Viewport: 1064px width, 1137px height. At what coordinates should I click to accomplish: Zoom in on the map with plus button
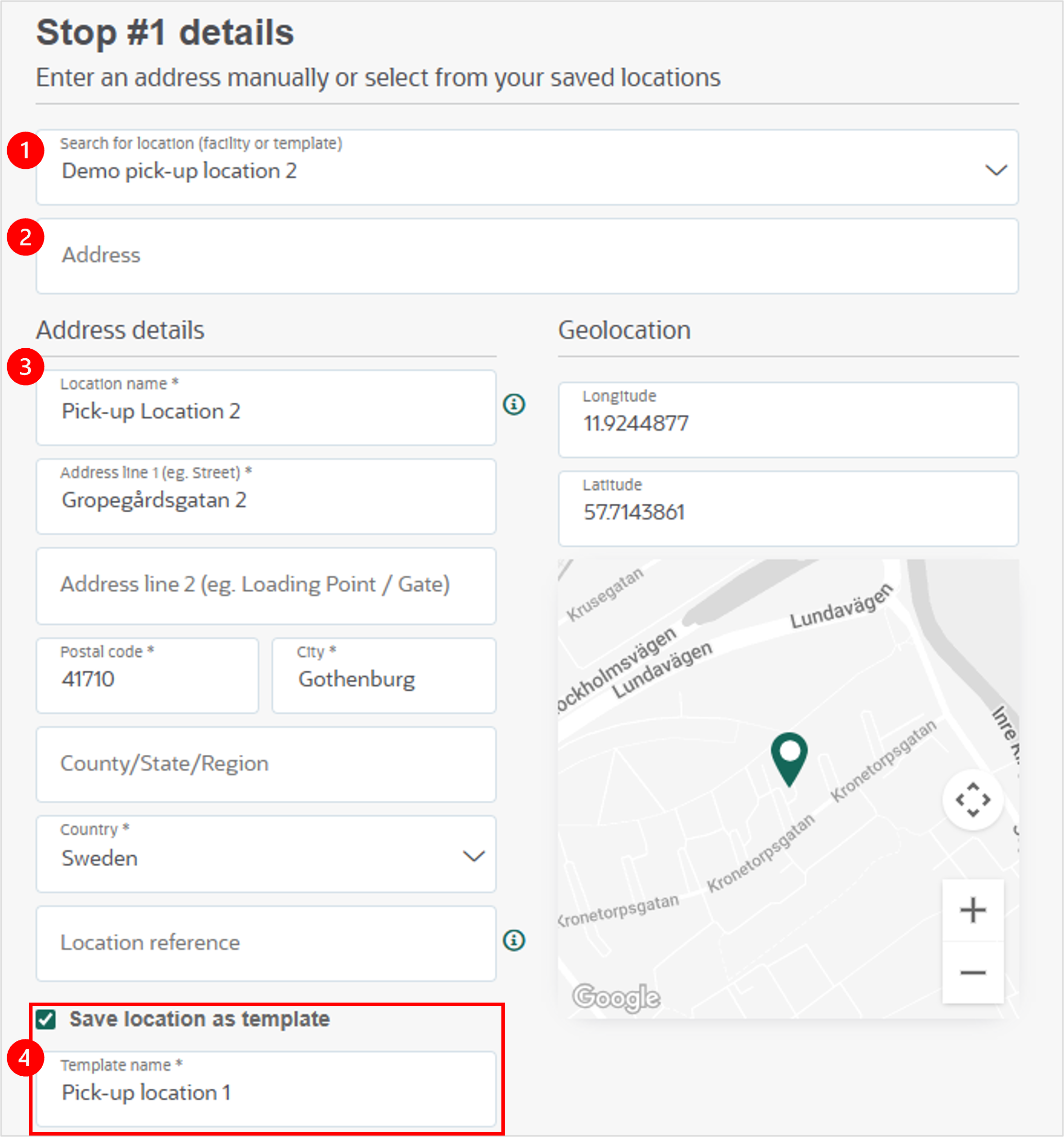(973, 910)
